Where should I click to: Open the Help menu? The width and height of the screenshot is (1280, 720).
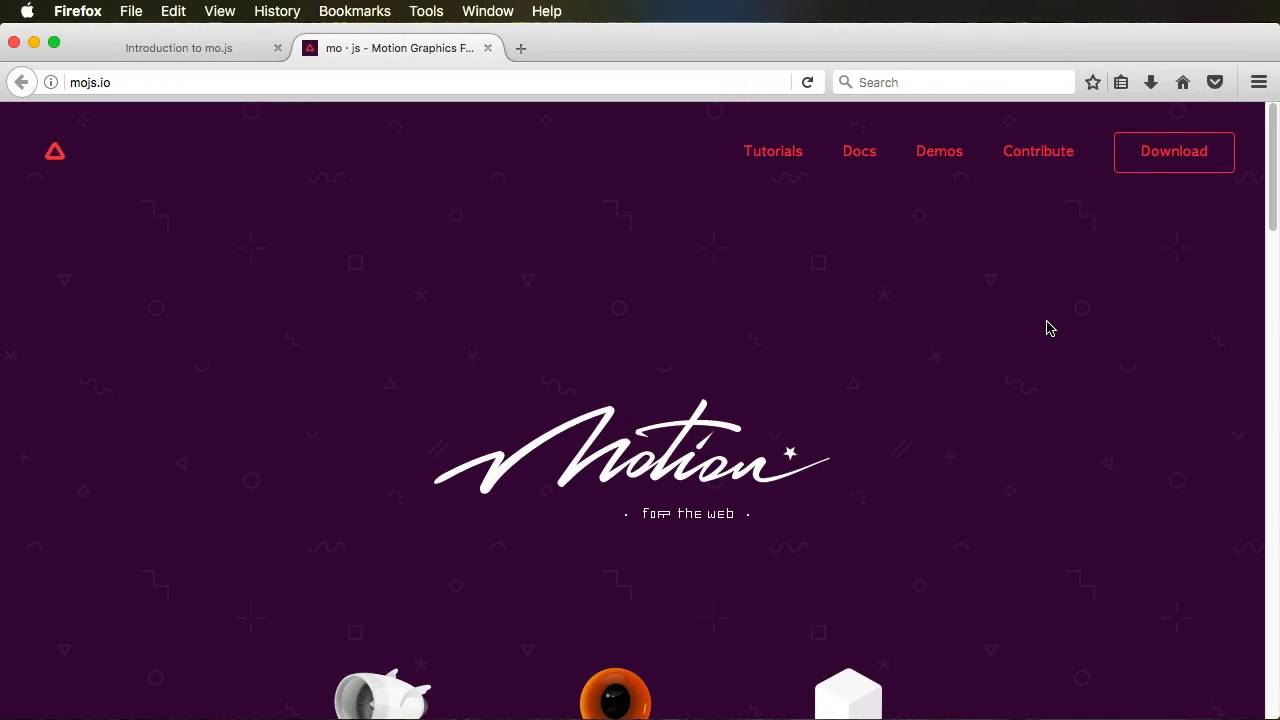(x=546, y=11)
